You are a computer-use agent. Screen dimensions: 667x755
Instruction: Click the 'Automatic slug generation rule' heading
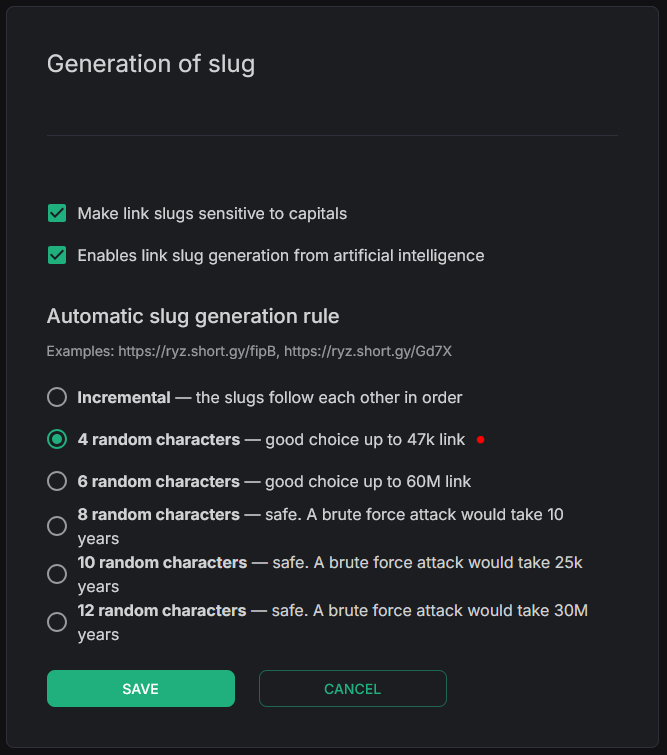(x=193, y=316)
